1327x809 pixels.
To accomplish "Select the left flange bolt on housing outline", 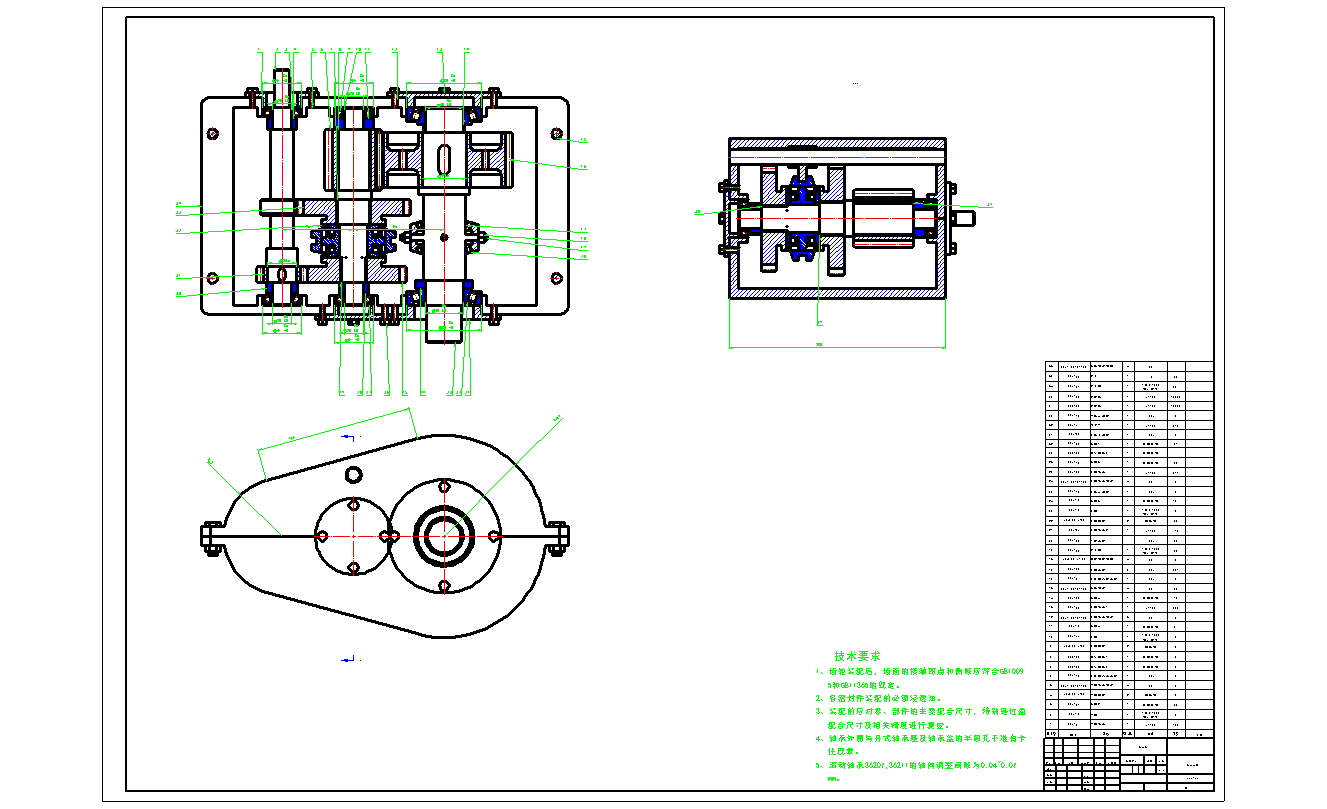I will tap(213, 536).
